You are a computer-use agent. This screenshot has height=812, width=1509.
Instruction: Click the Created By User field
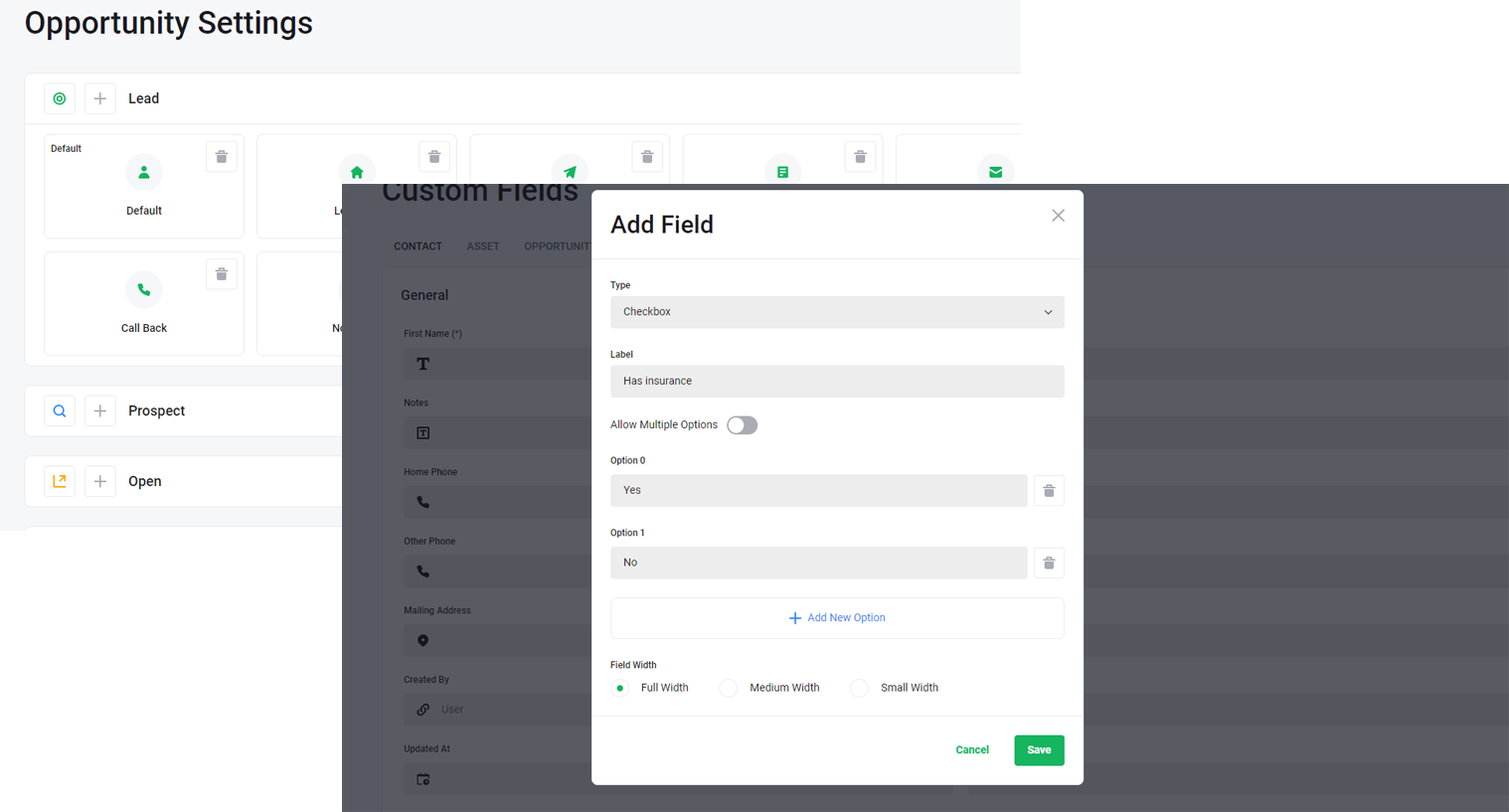[497, 710]
